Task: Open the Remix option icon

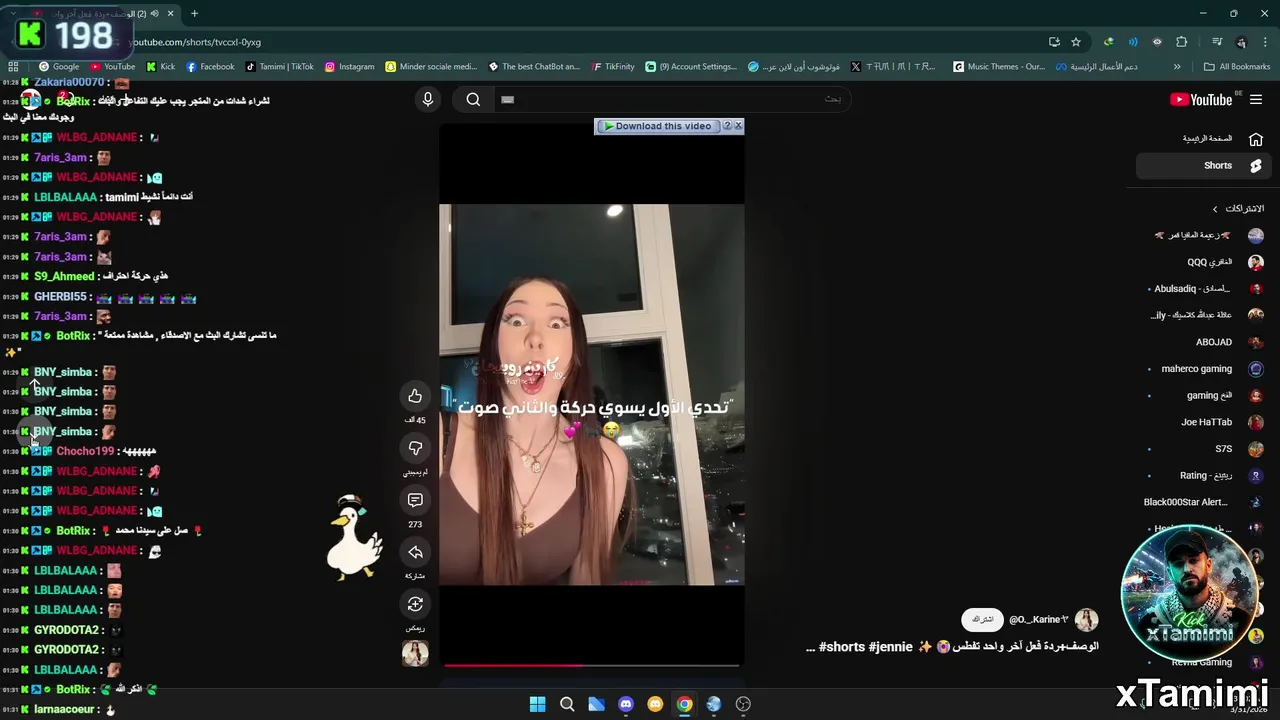Action: (x=415, y=604)
